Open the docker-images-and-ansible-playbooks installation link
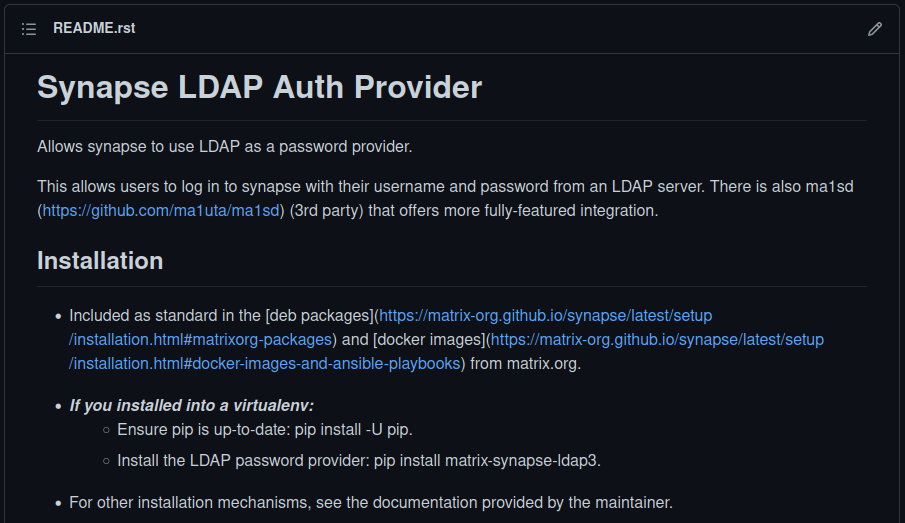Image resolution: width=905 pixels, height=523 pixels. (446, 352)
